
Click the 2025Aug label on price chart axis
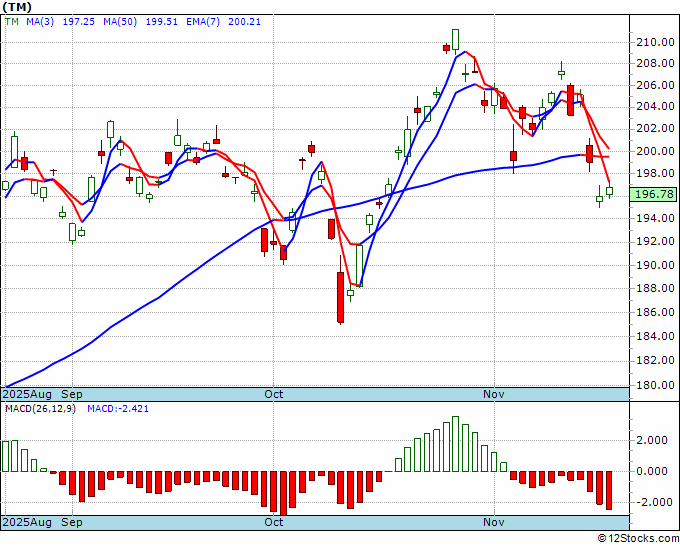point(27,394)
